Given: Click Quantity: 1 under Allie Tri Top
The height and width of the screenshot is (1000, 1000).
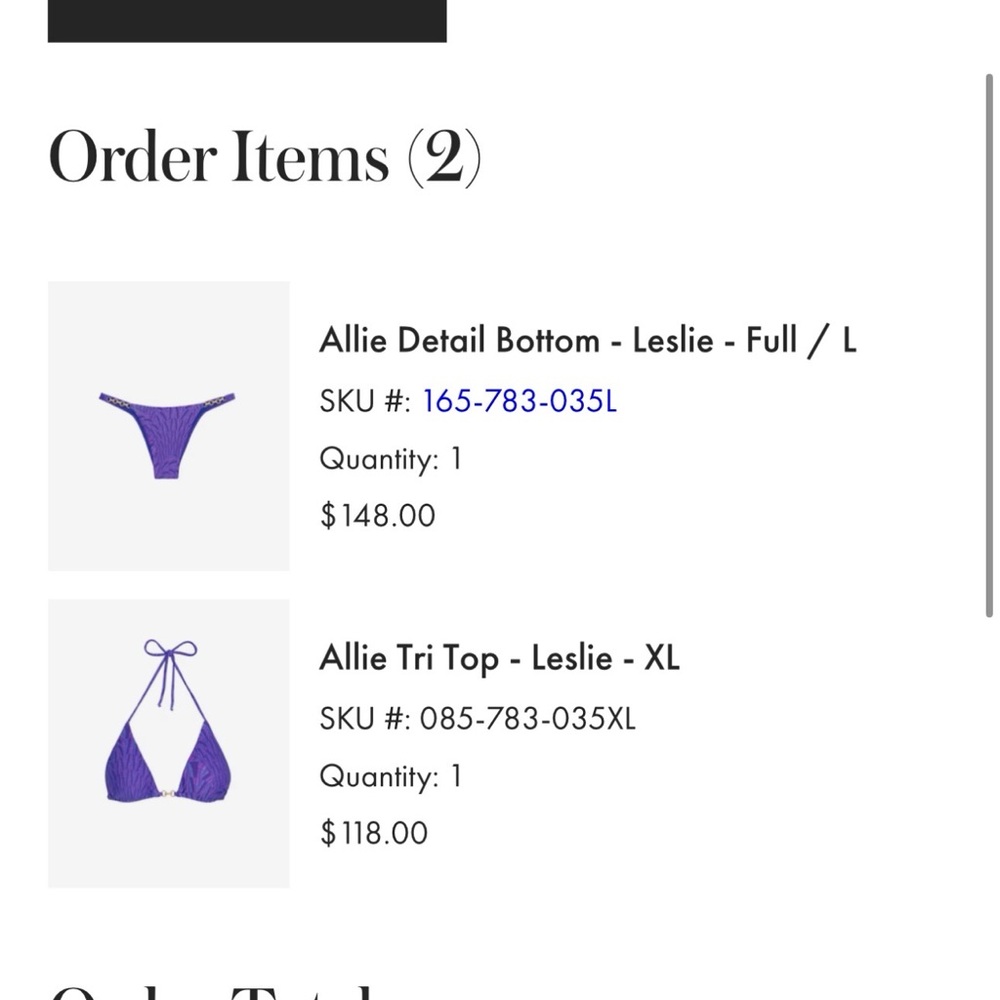Looking at the screenshot, I should (390, 776).
